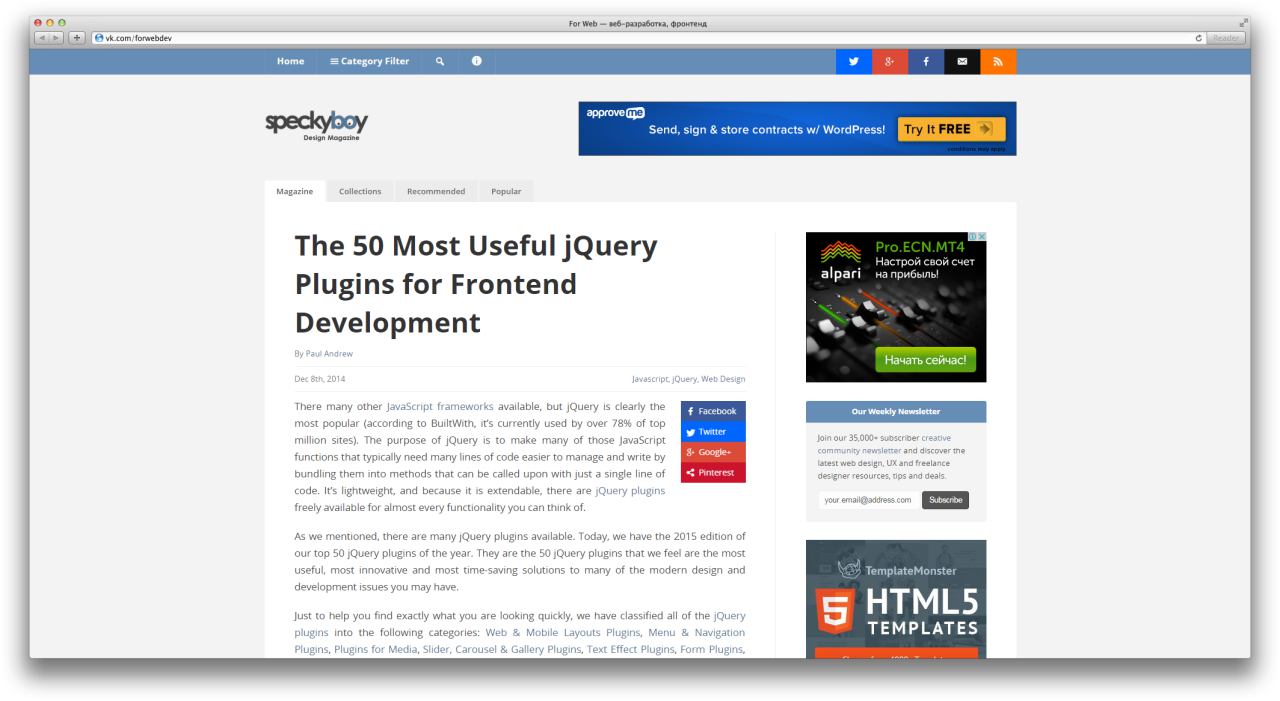Add bookmark with the plus button
This screenshot has width=1280, height=701.
click(77, 38)
